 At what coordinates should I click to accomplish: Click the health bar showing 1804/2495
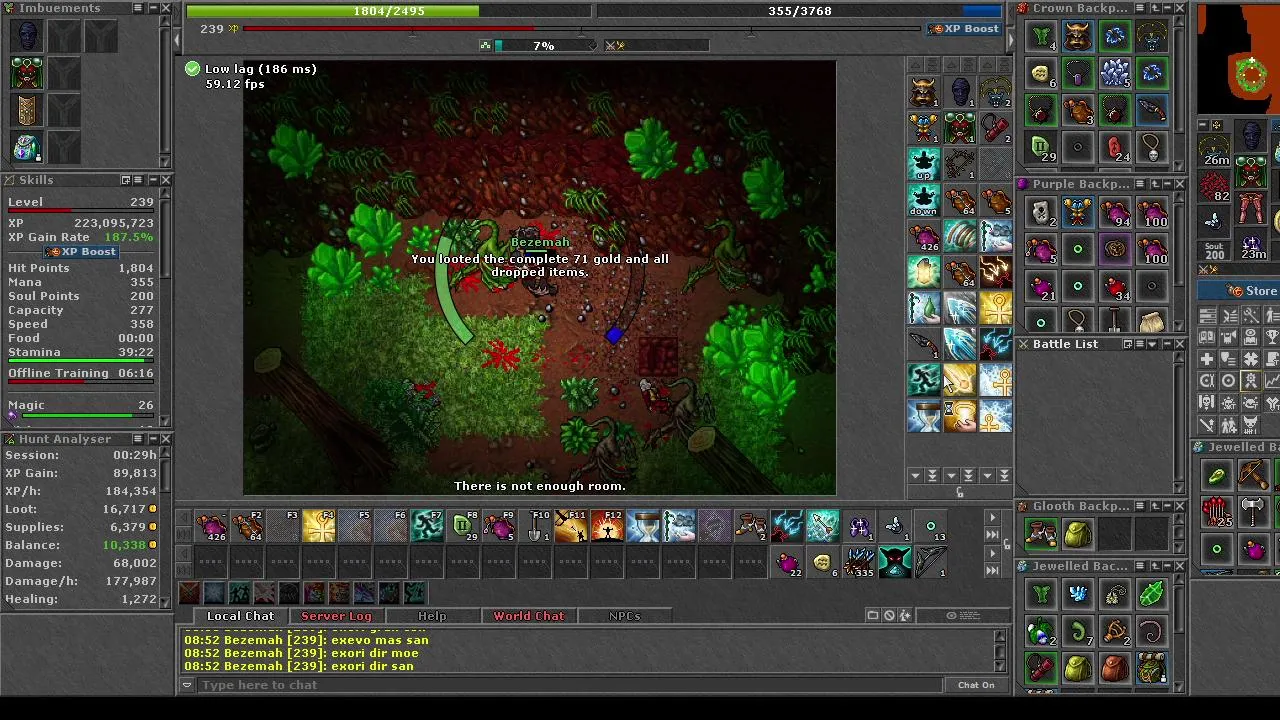[x=389, y=11]
